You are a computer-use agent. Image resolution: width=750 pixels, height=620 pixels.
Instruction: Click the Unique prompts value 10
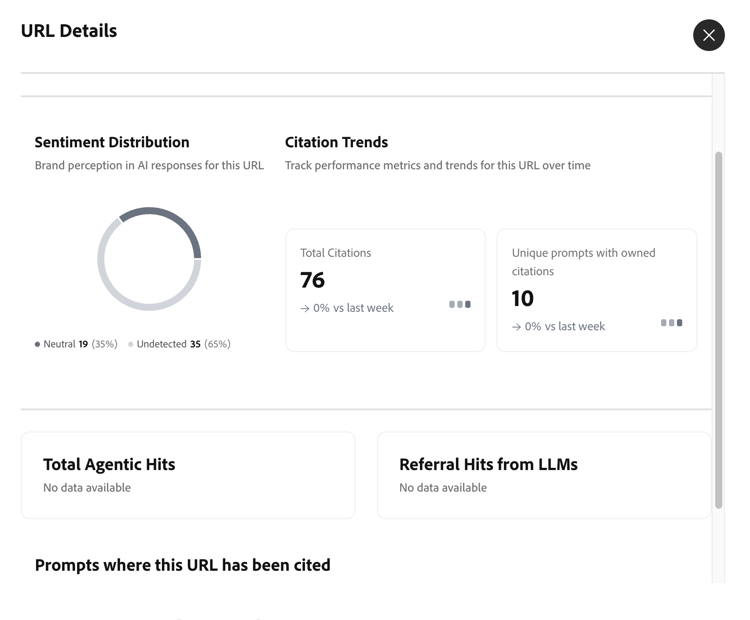pos(523,298)
